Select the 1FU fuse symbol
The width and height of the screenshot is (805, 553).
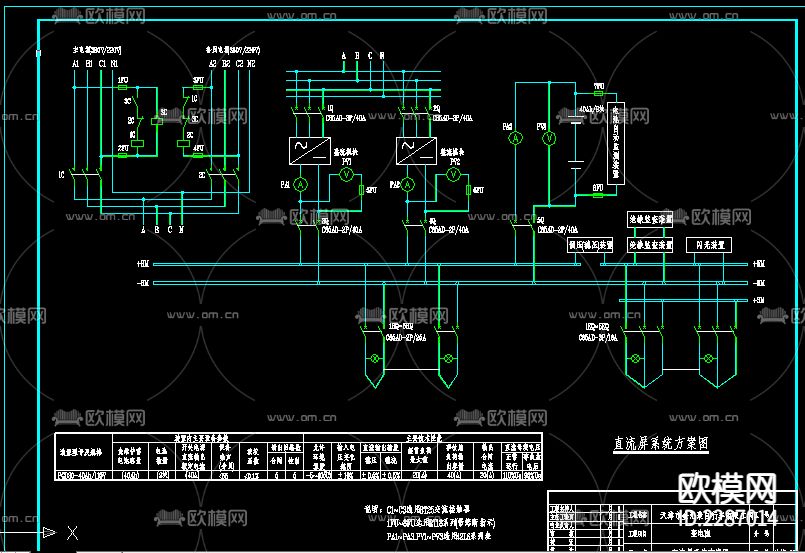click(x=123, y=87)
